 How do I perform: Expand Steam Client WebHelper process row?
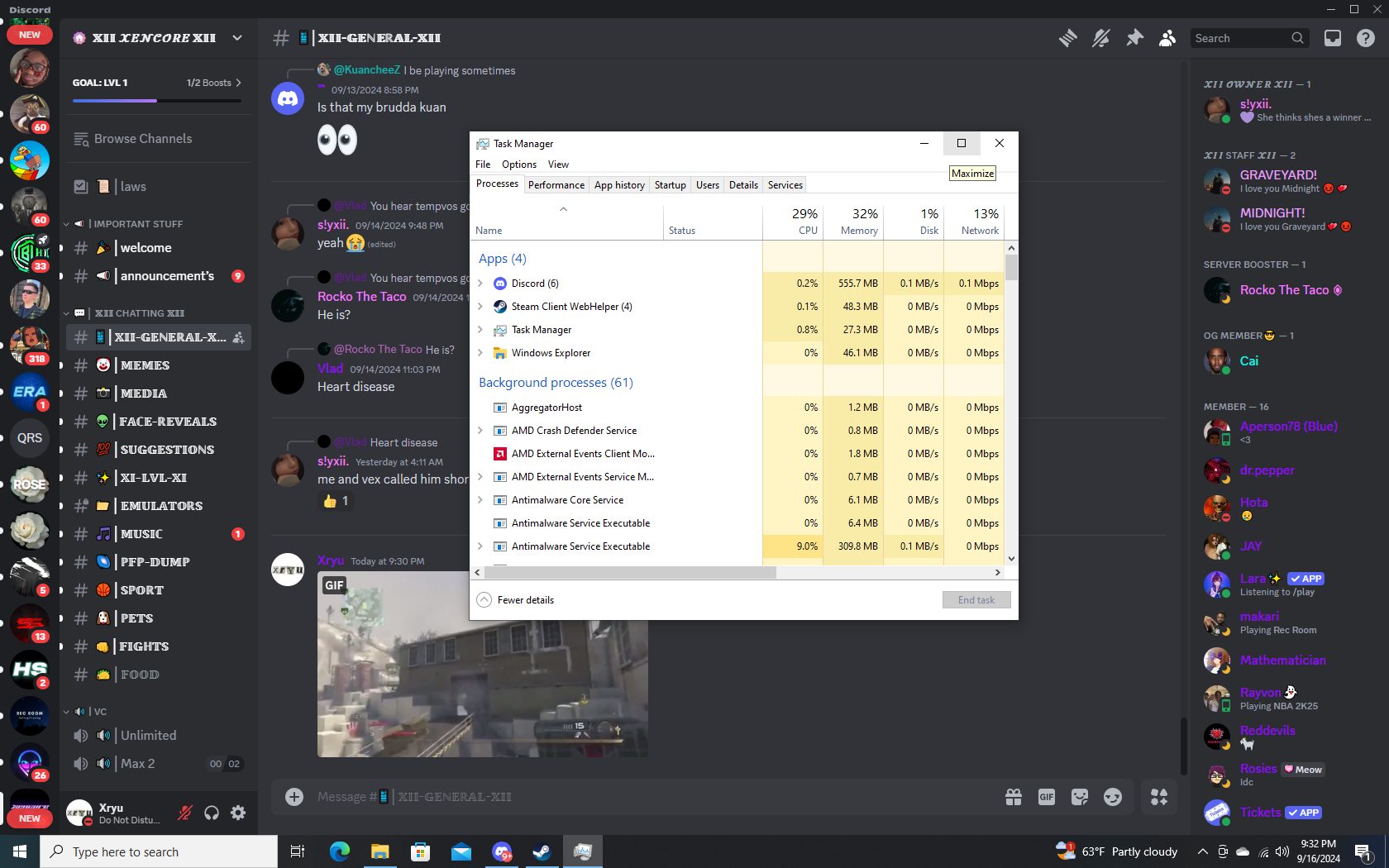point(480,307)
